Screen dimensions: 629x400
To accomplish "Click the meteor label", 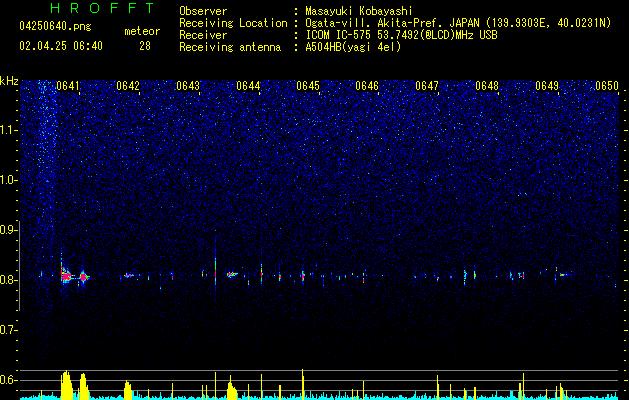I will [x=142, y=31].
